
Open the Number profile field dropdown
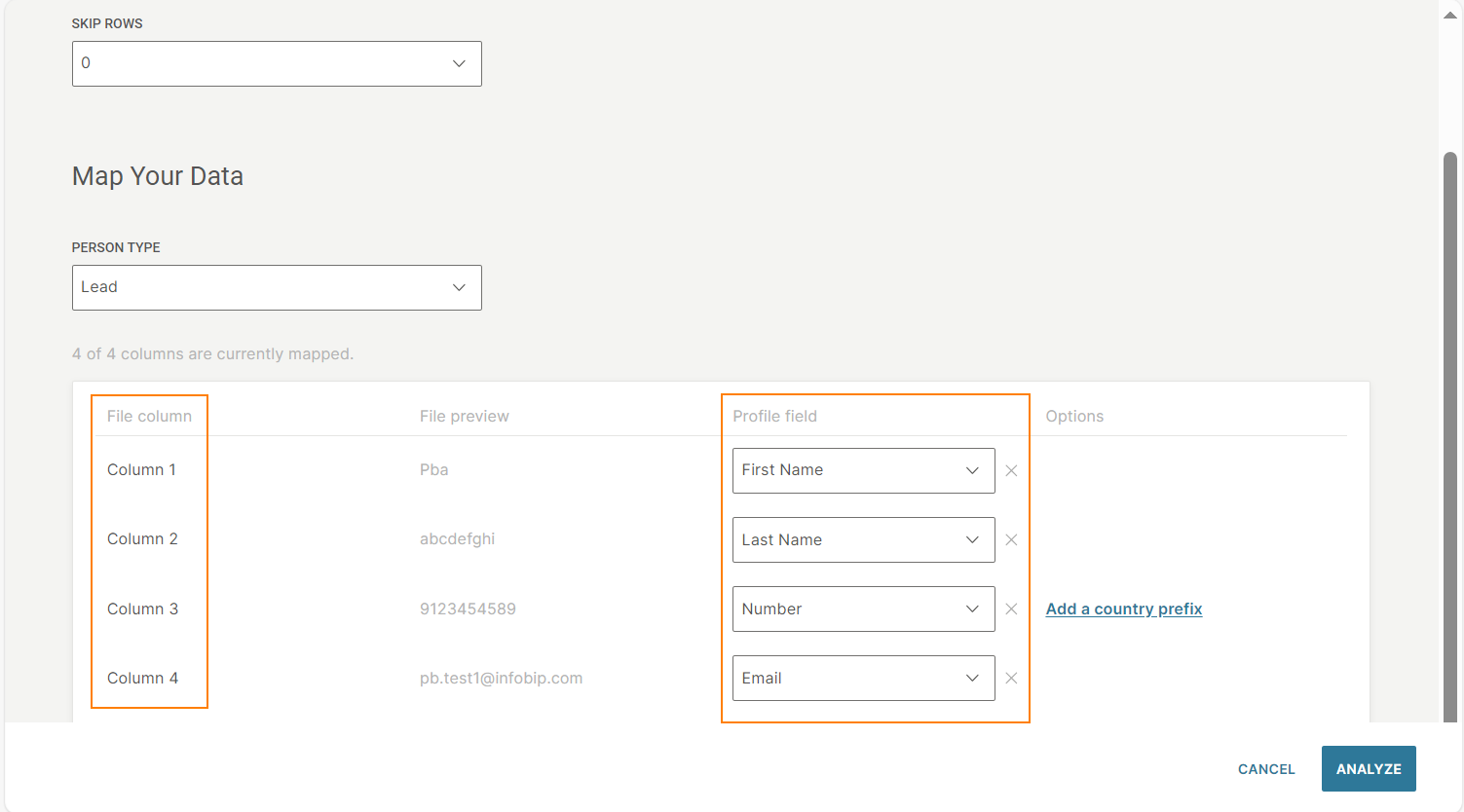[862, 609]
